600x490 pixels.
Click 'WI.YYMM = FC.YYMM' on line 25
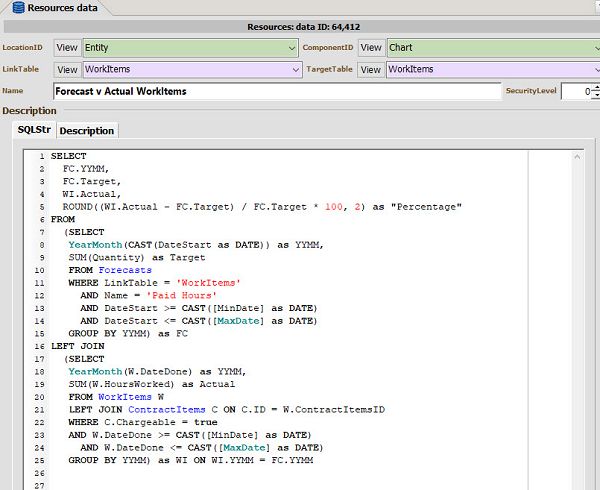(262, 461)
